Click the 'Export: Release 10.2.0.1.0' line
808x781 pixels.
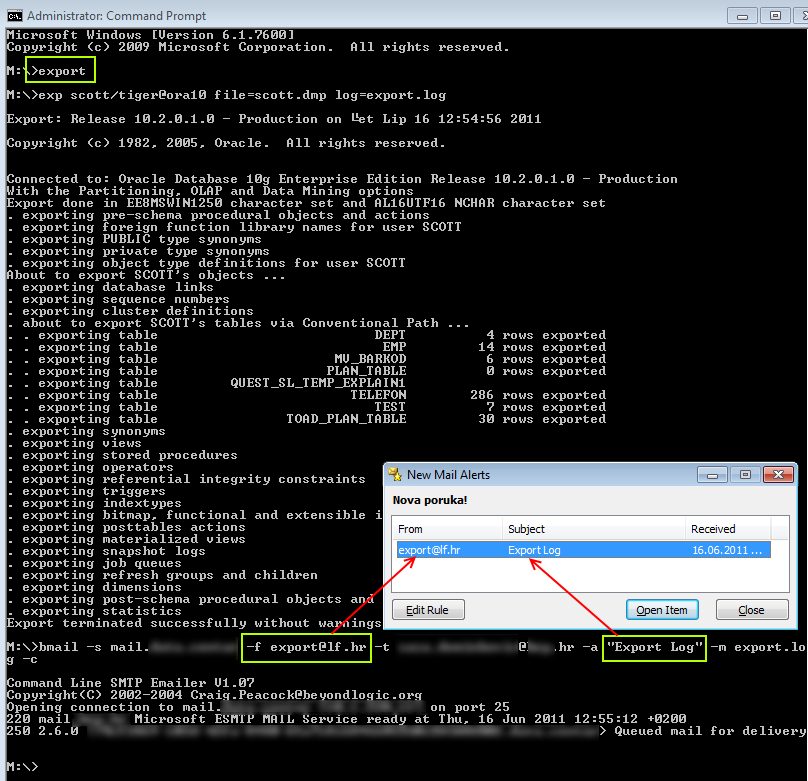274,119
